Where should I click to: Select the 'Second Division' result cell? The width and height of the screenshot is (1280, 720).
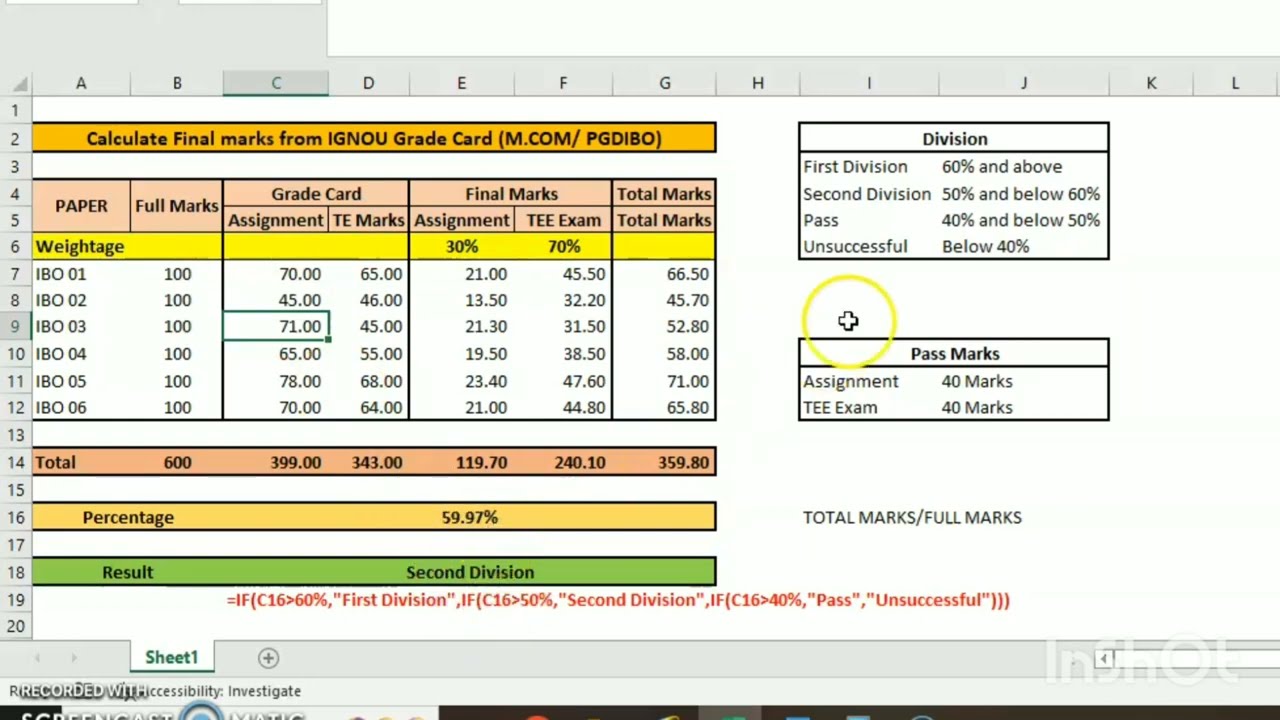[469, 573]
